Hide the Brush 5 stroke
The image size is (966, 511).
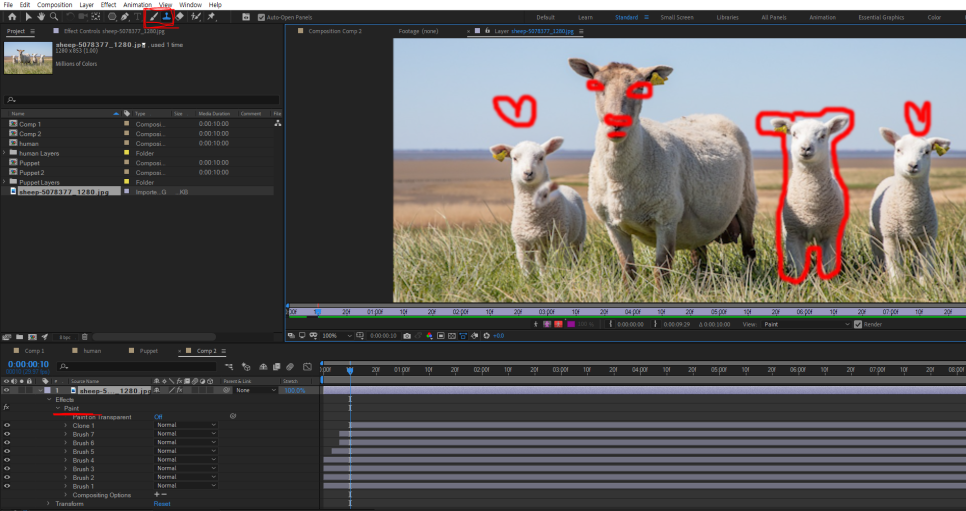click(x=7, y=451)
